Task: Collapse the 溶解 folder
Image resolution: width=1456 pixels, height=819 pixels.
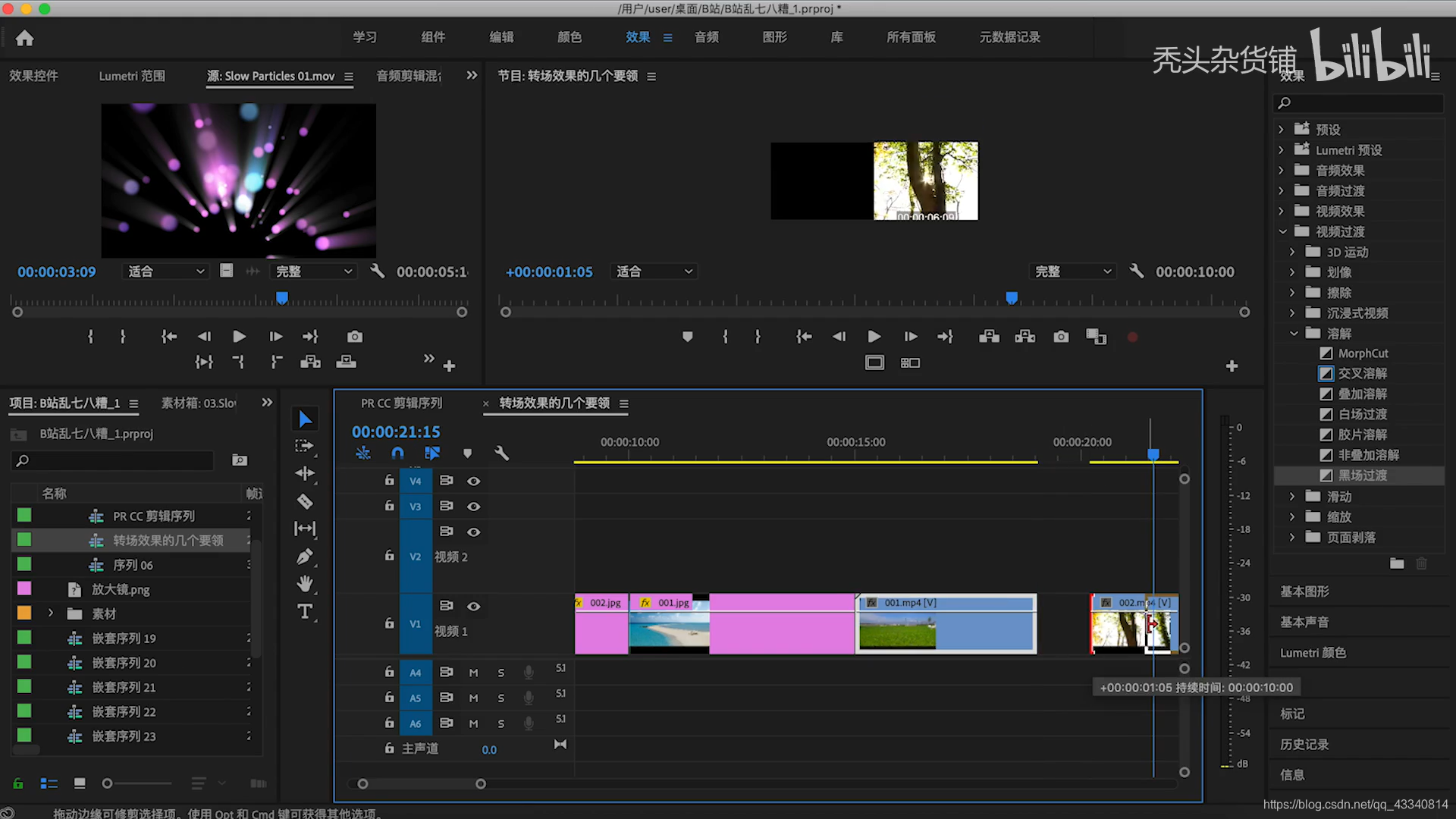Action: tap(1294, 334)
